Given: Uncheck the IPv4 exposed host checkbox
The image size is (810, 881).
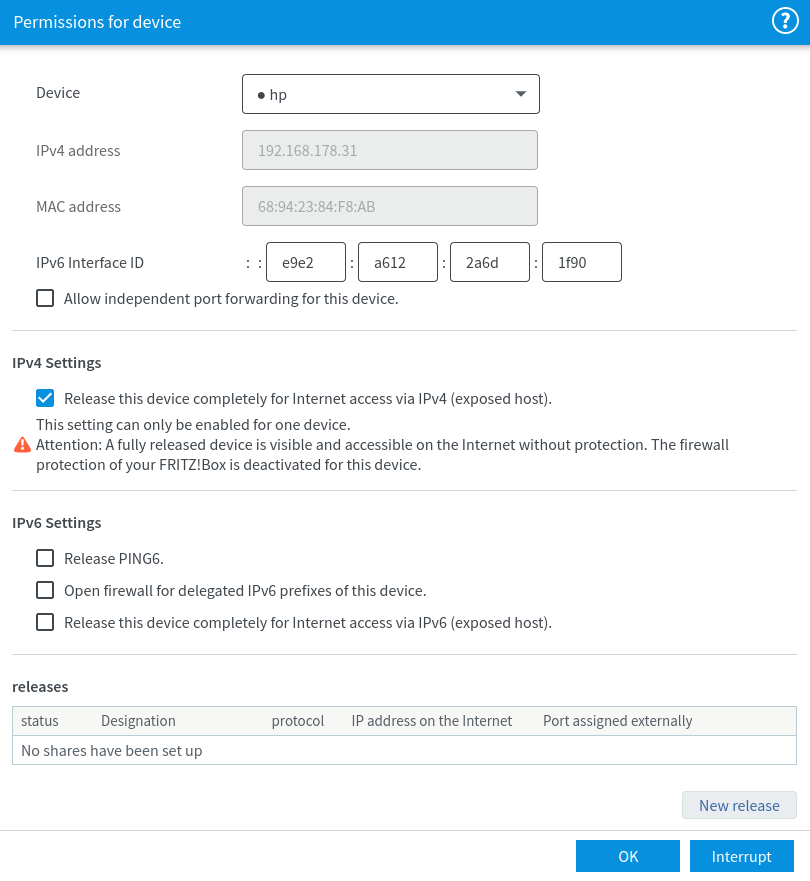Looking at the screenshot, I should (45, 398).
